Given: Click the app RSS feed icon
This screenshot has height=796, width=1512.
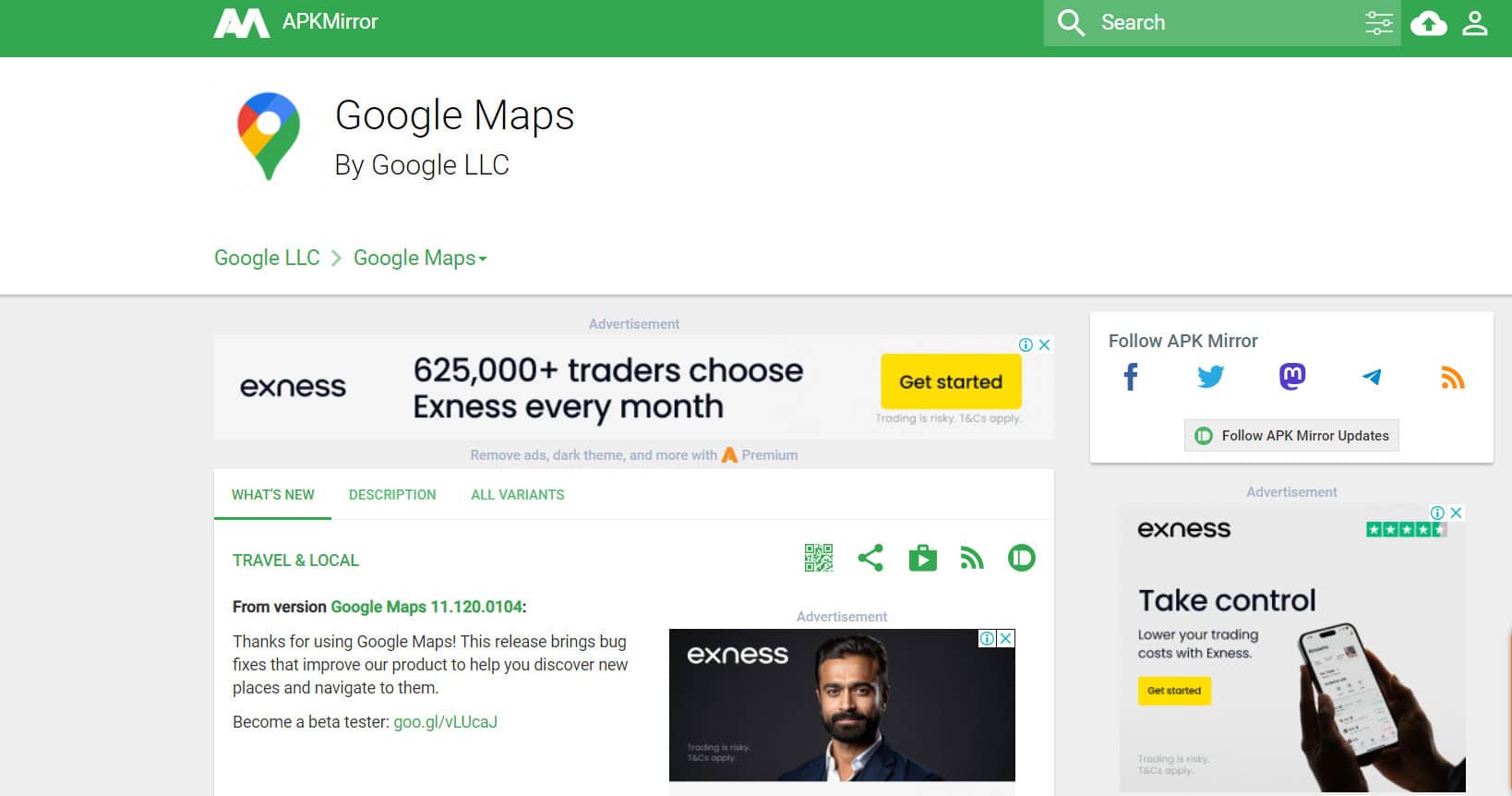Looking at the screenshot, I should (972, 558).
